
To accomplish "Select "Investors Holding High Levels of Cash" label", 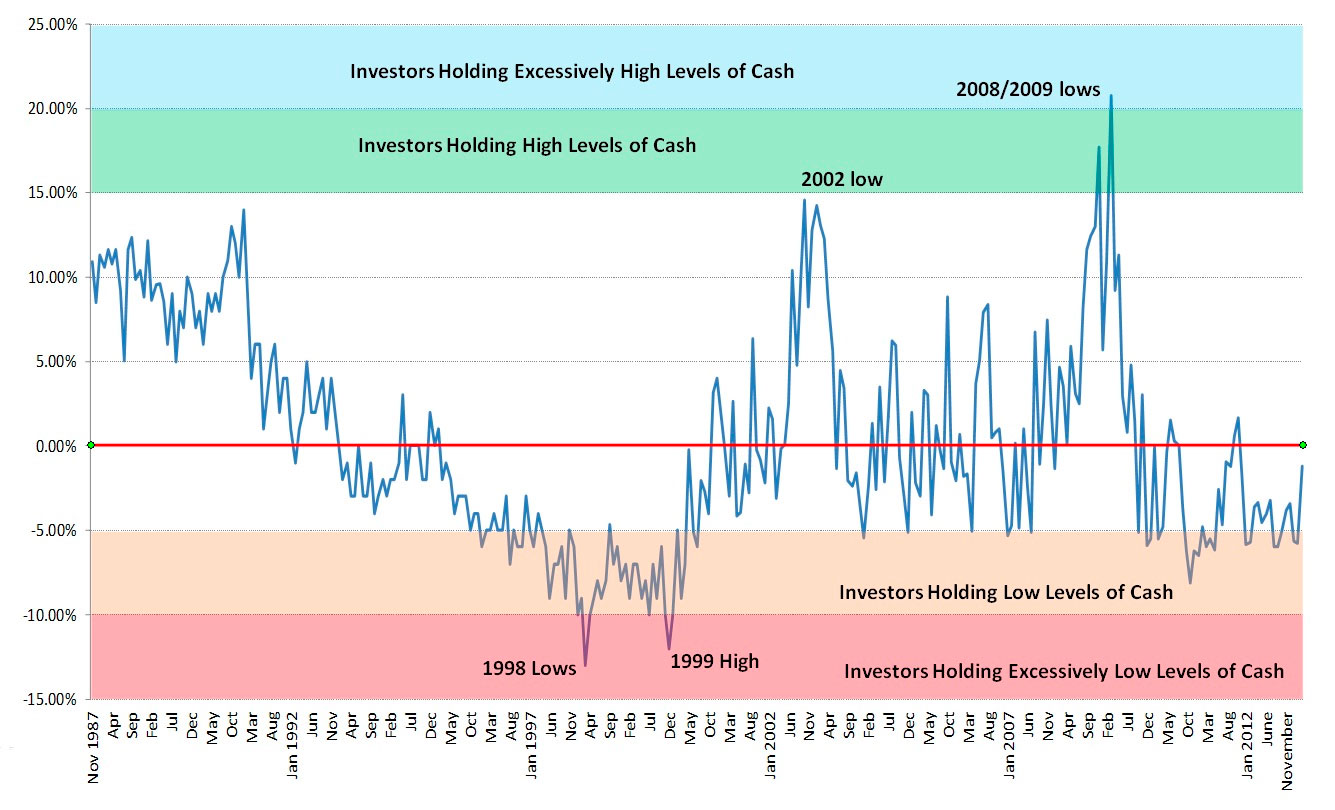I will pyautogui.click(x=527, y=146).
